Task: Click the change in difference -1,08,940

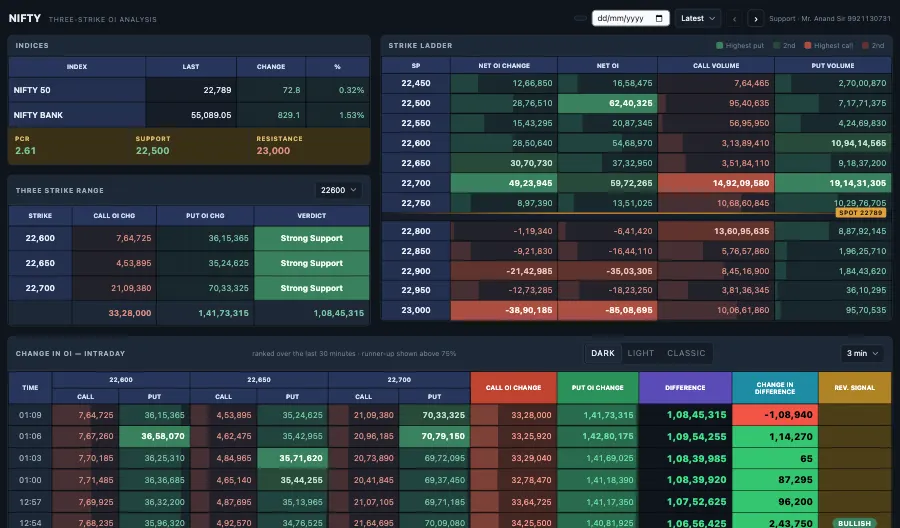Action: 775,415
